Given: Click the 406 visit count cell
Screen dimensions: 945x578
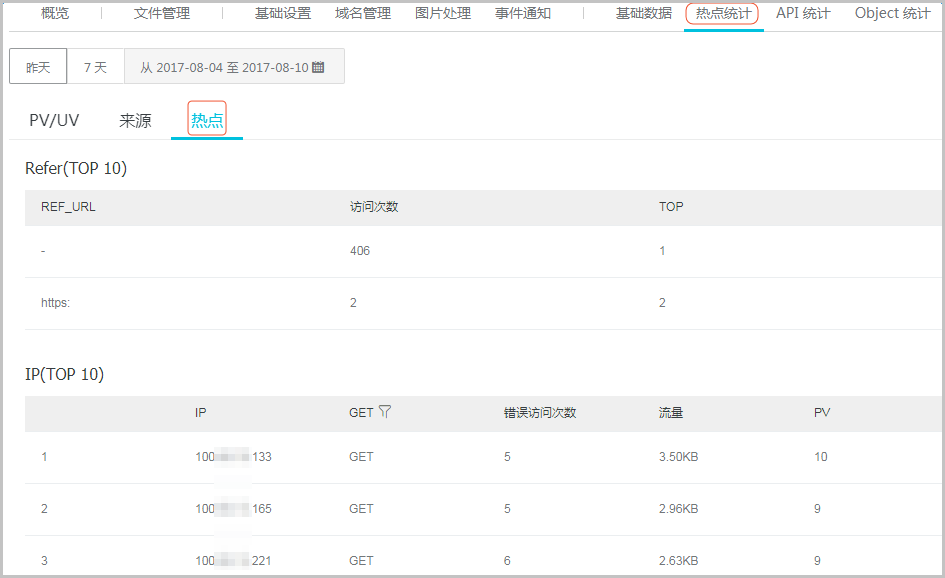Looking at the screenshot, I should [360, 251].
